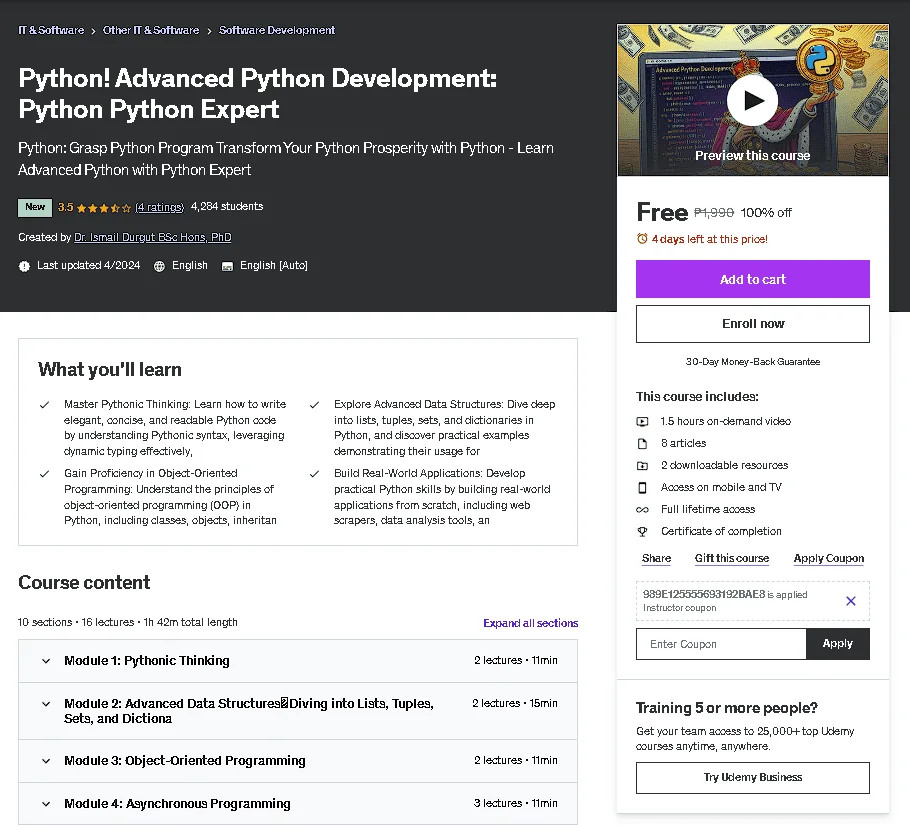Screen dimensions: 910x825
Task: Click the downloadable resources icon
Action: pos(642,465)
